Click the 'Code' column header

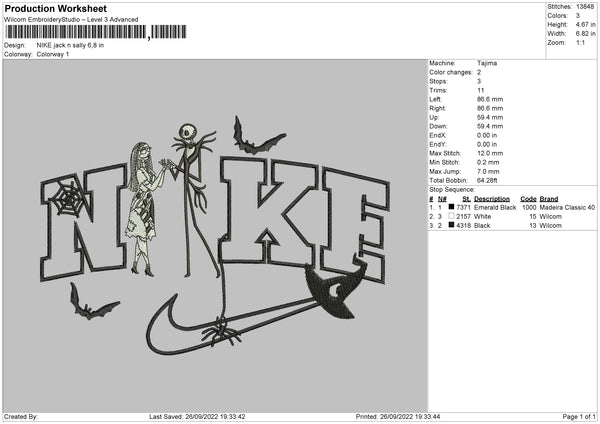coord(528,199)
